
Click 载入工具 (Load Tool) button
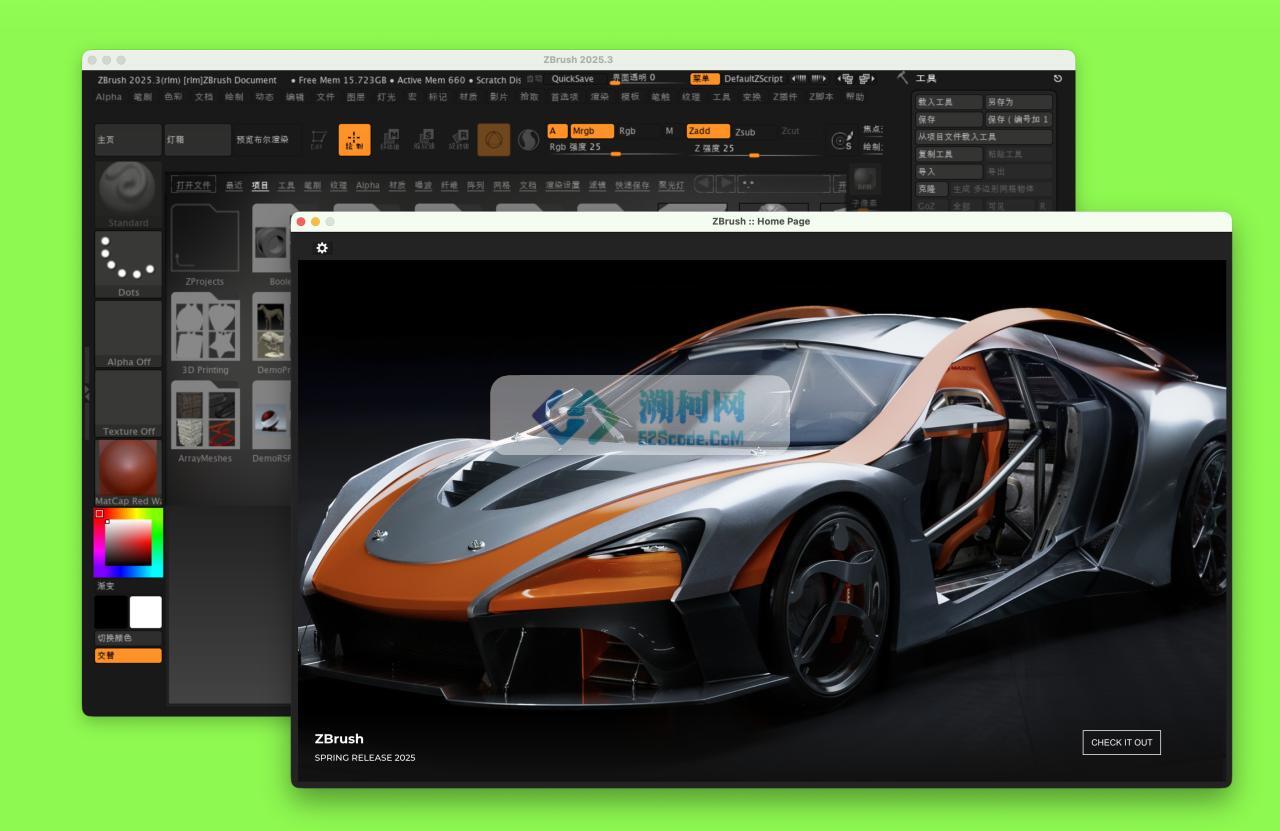pos(948,102)
